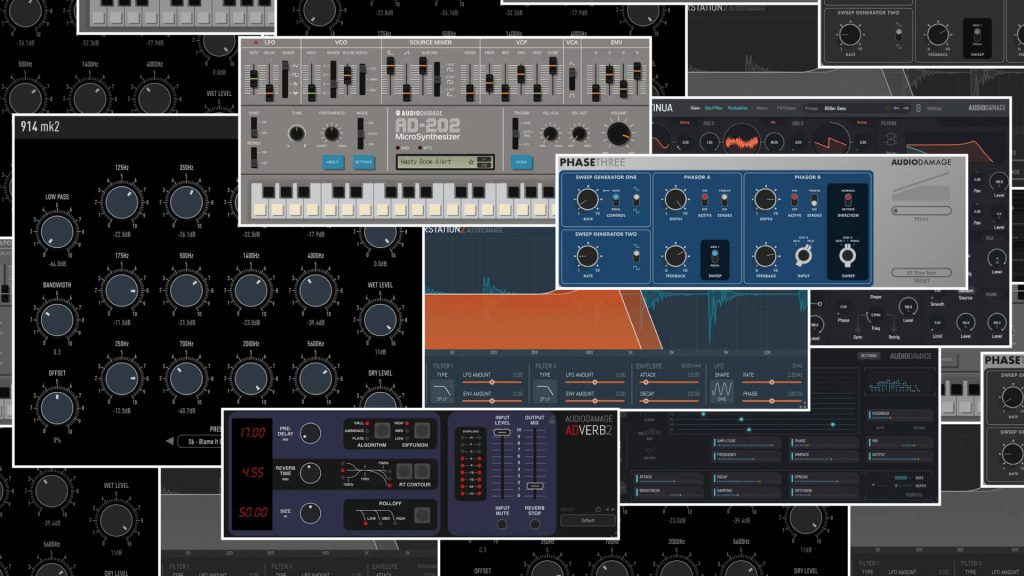
Task: Click the Phasor B Feedback knob in front PhaseThree
Action: pyautogui.click(x=765, y=255)
